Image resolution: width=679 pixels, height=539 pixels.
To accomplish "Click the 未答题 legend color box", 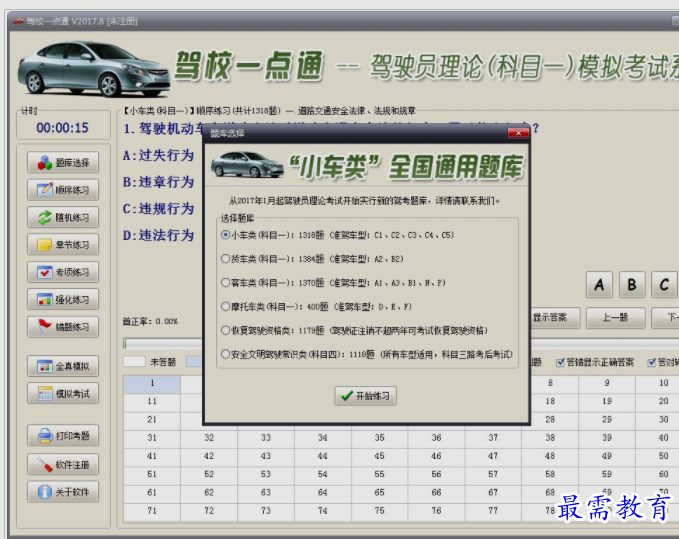I will [134, 362].
